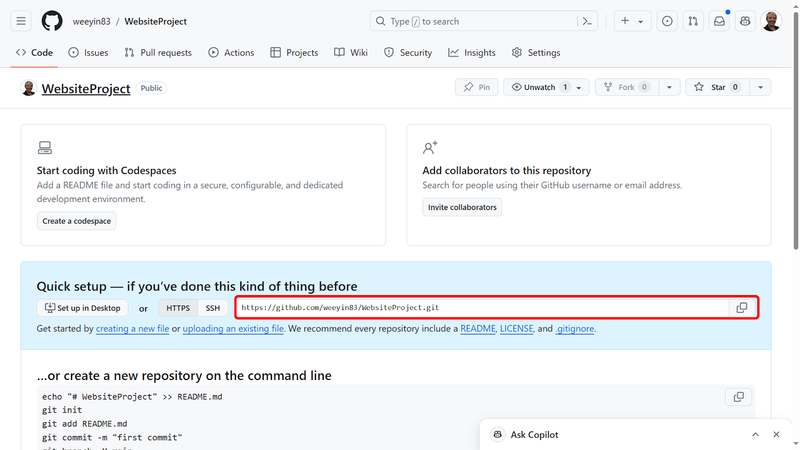Open the Fork options dropdown arrow
The width and height of the screenshot is (800, 450).
(x=669, y=87)
